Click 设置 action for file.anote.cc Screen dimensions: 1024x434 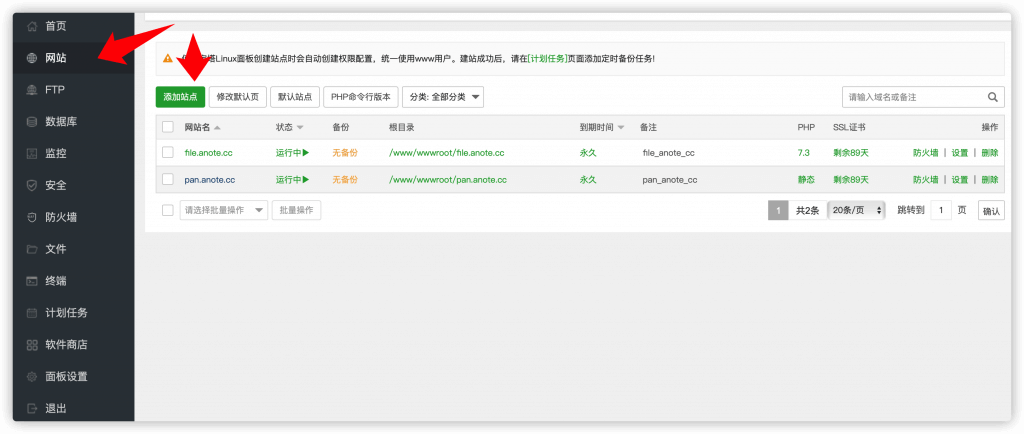pos(959,153)
